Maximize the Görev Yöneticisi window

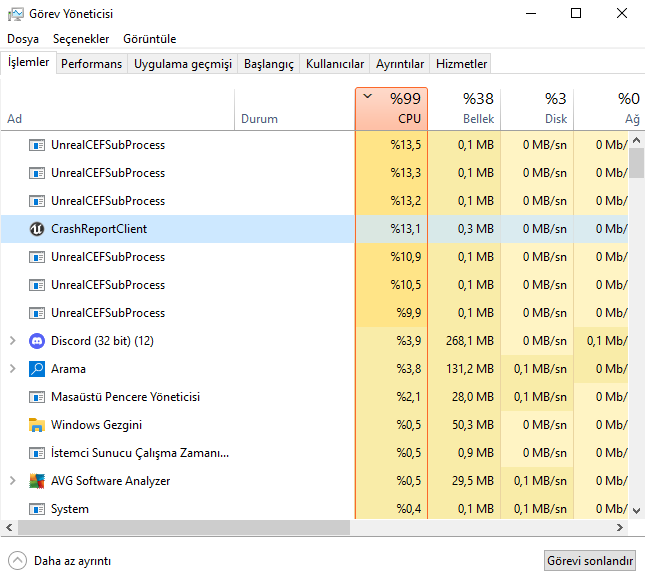(576, 14)
